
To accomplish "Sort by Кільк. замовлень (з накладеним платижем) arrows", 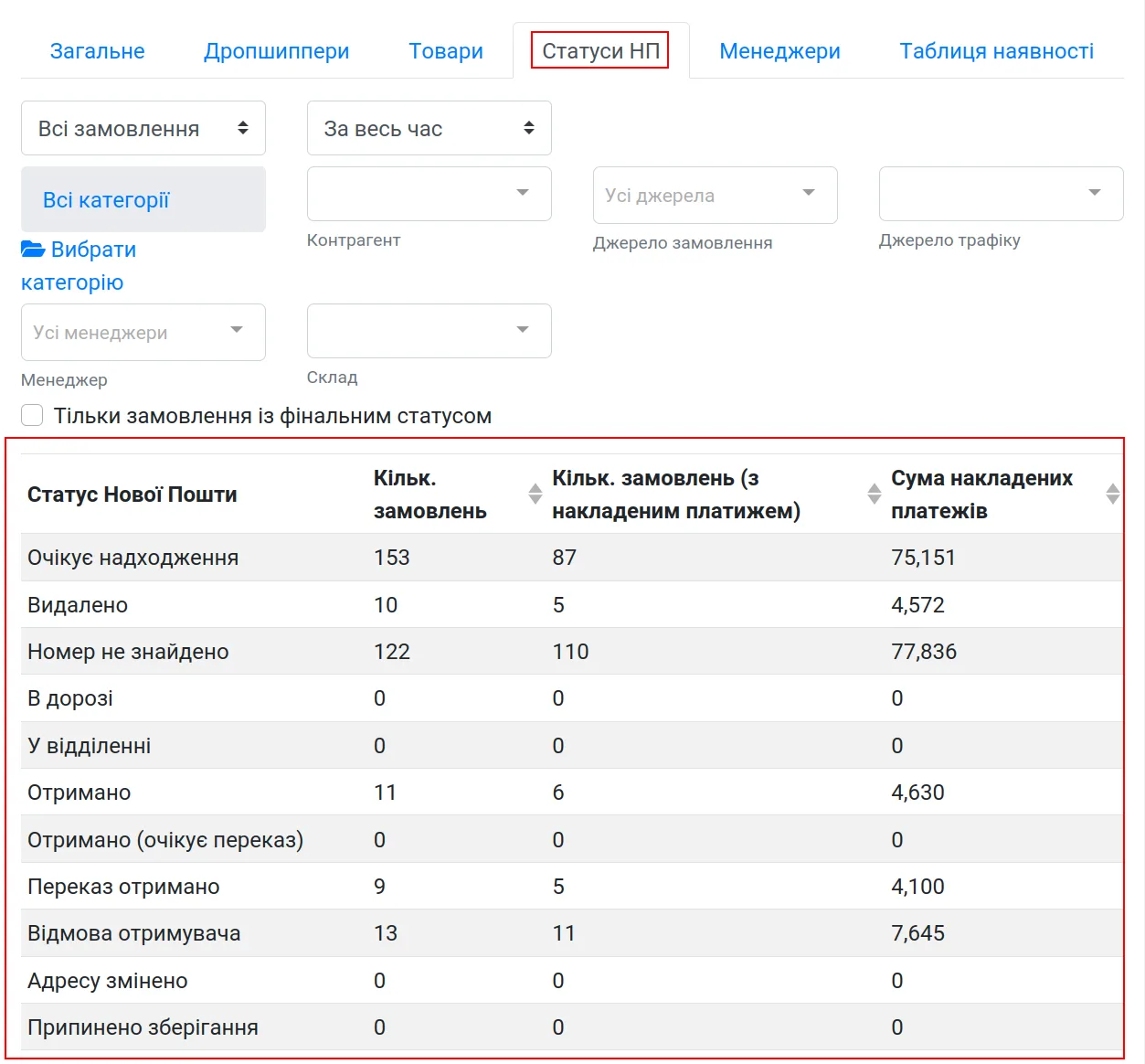I will pyautogui.click(x=875, y=494).
